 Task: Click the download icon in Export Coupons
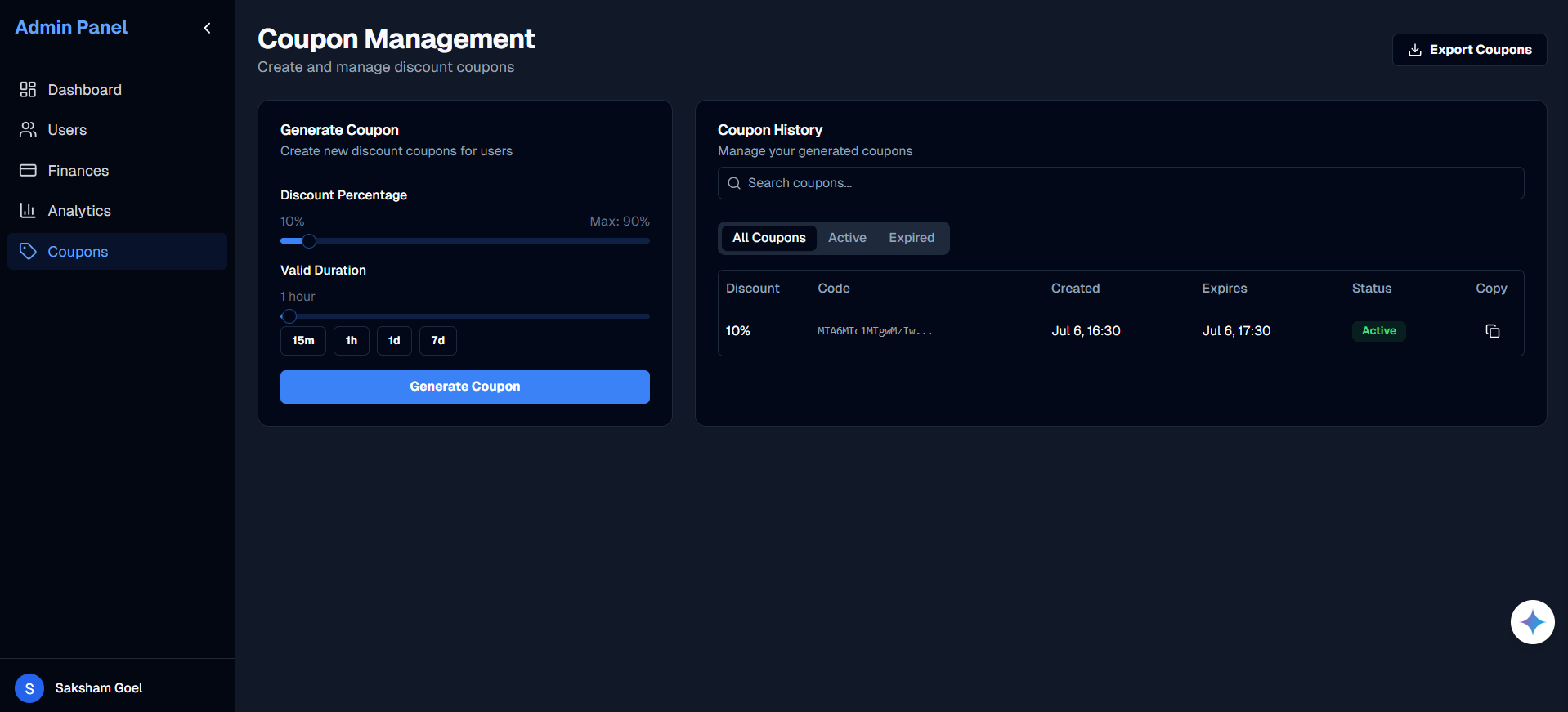pyautogui.click(x=1414, y=50)
